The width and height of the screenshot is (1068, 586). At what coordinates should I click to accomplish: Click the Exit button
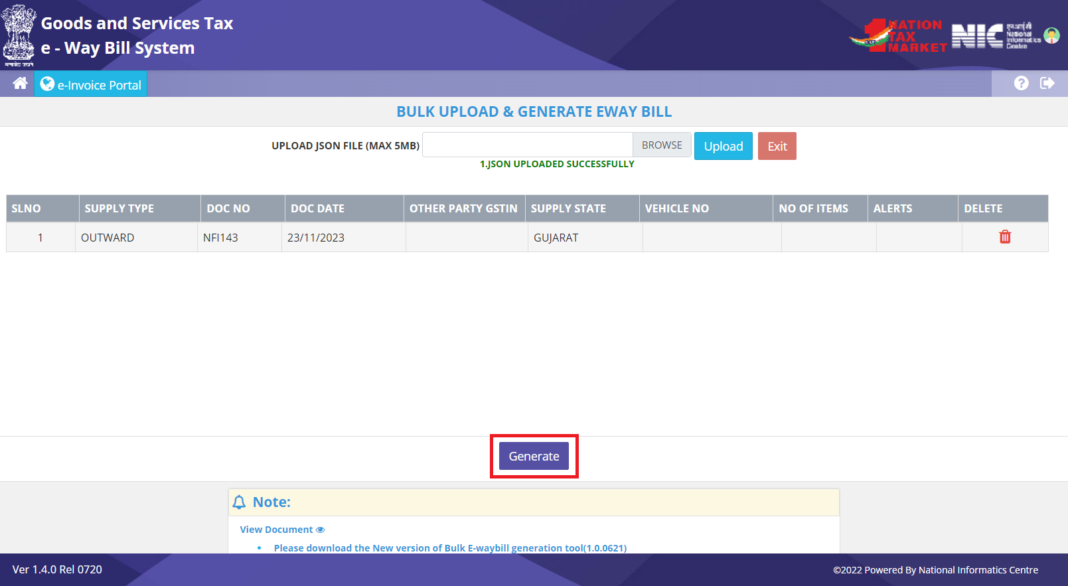[x=777, y=144]
